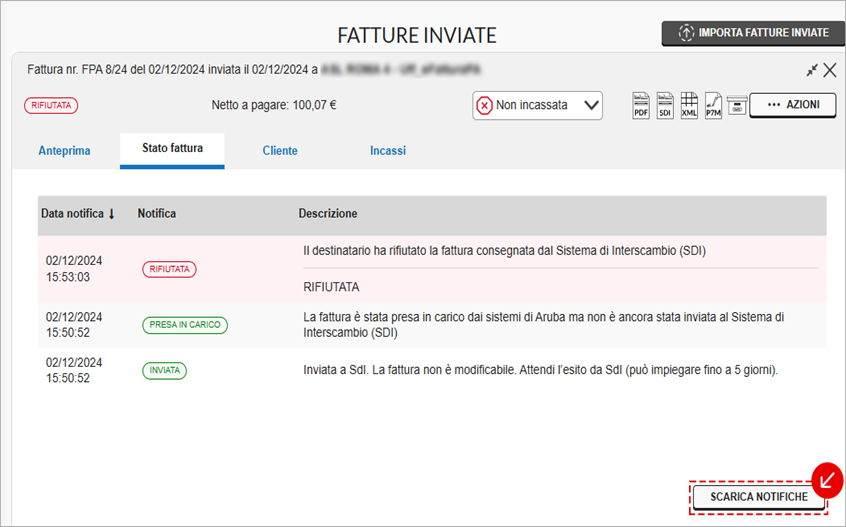Click the Scarica Notifiche button
This screenshot has width=846, height=527.
tap(758, 497)
